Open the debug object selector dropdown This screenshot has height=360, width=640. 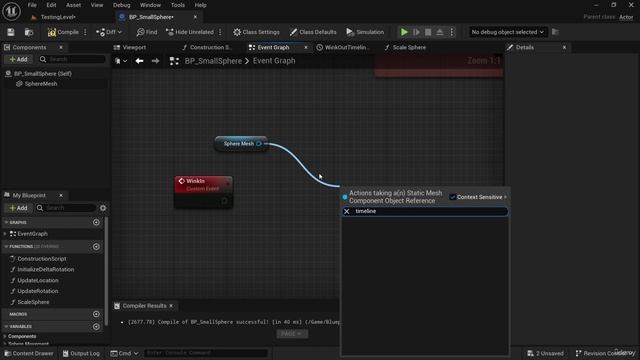pyautogui.click(x=507, y=32)
